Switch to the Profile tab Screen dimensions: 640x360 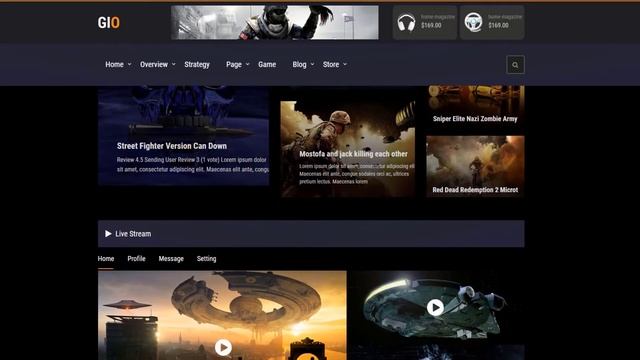click(136, 259)
